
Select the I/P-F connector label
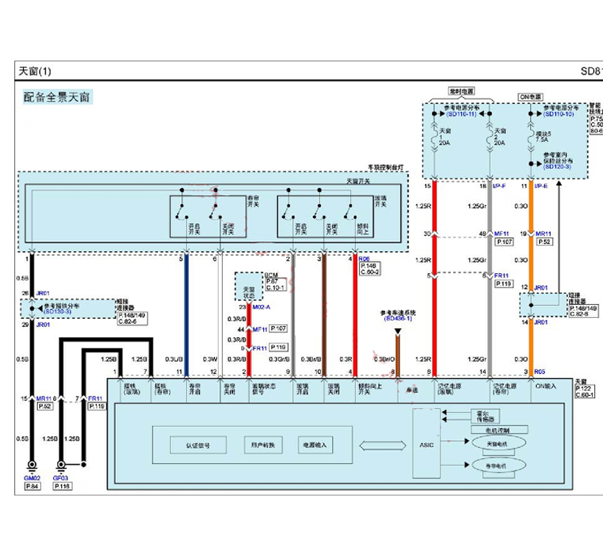[x=499, y=186]
